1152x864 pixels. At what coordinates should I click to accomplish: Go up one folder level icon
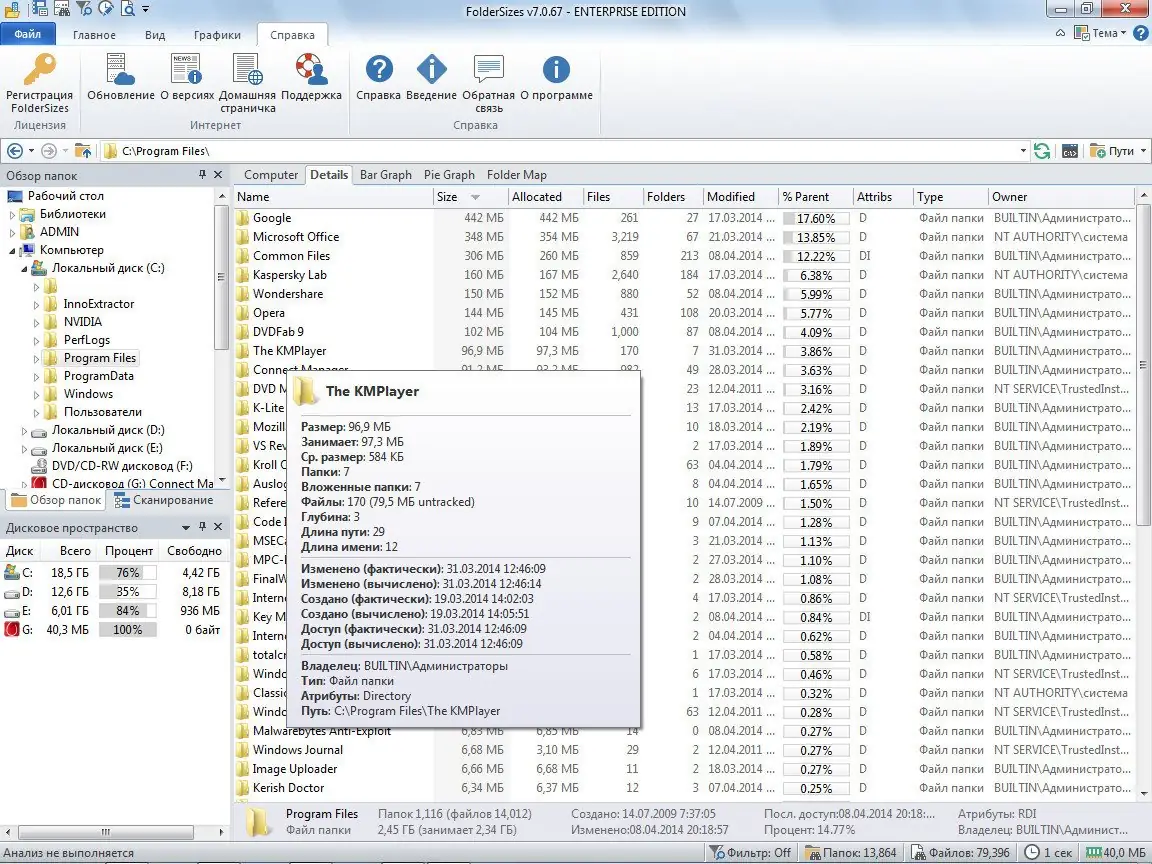[x=83, y=151]
